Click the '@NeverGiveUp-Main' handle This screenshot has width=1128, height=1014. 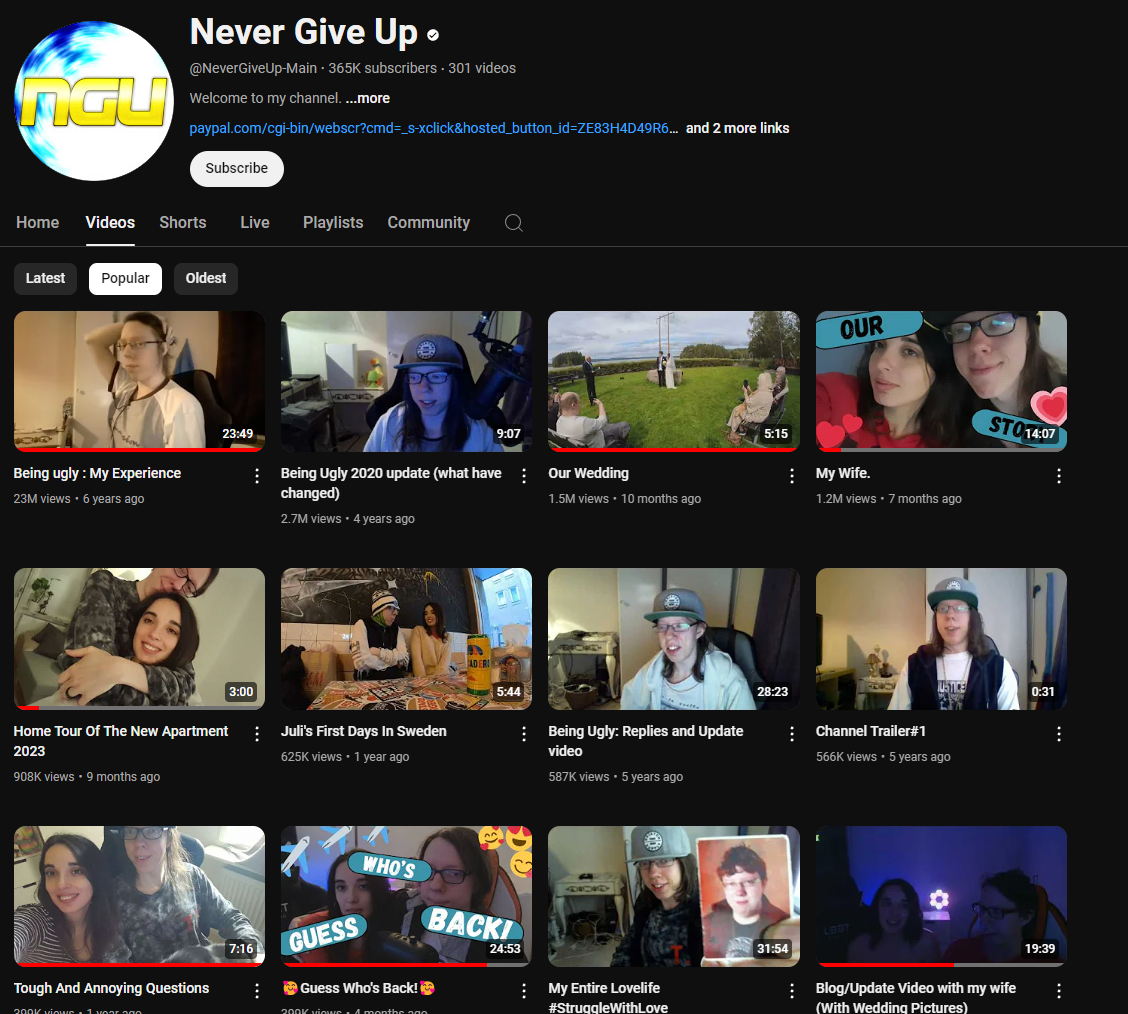[x=253, y=68]
